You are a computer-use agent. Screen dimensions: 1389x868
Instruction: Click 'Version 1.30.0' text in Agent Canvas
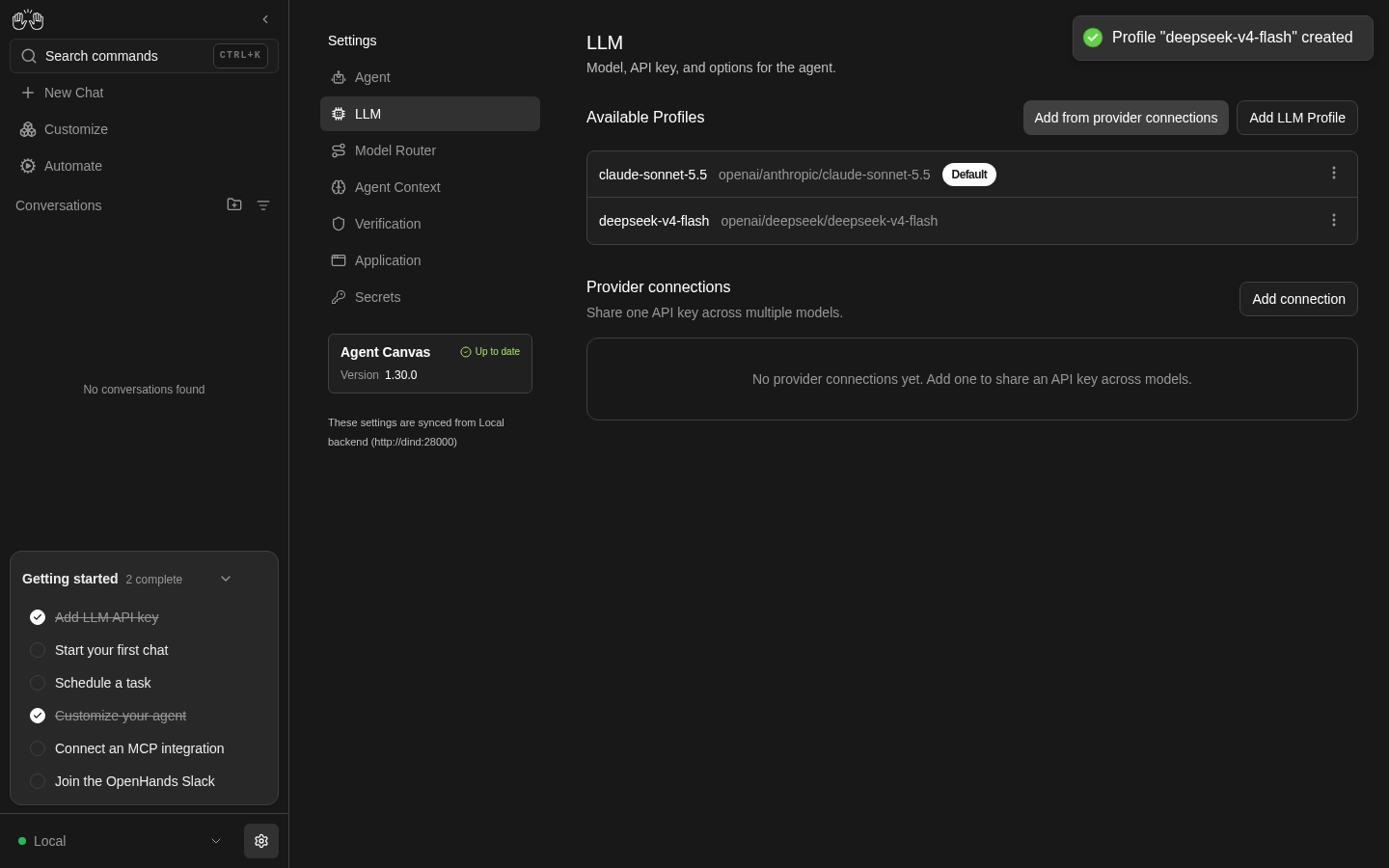pos(379,375)
